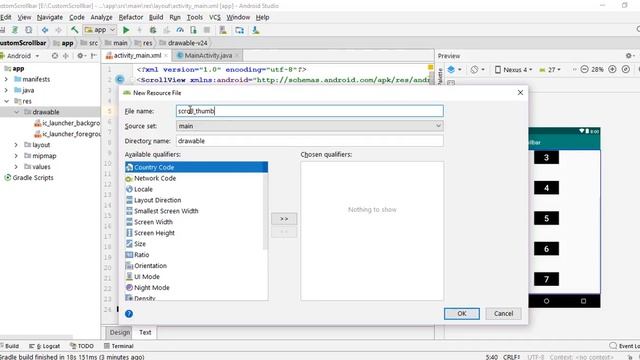Open the Build tool window

point(10,346)
